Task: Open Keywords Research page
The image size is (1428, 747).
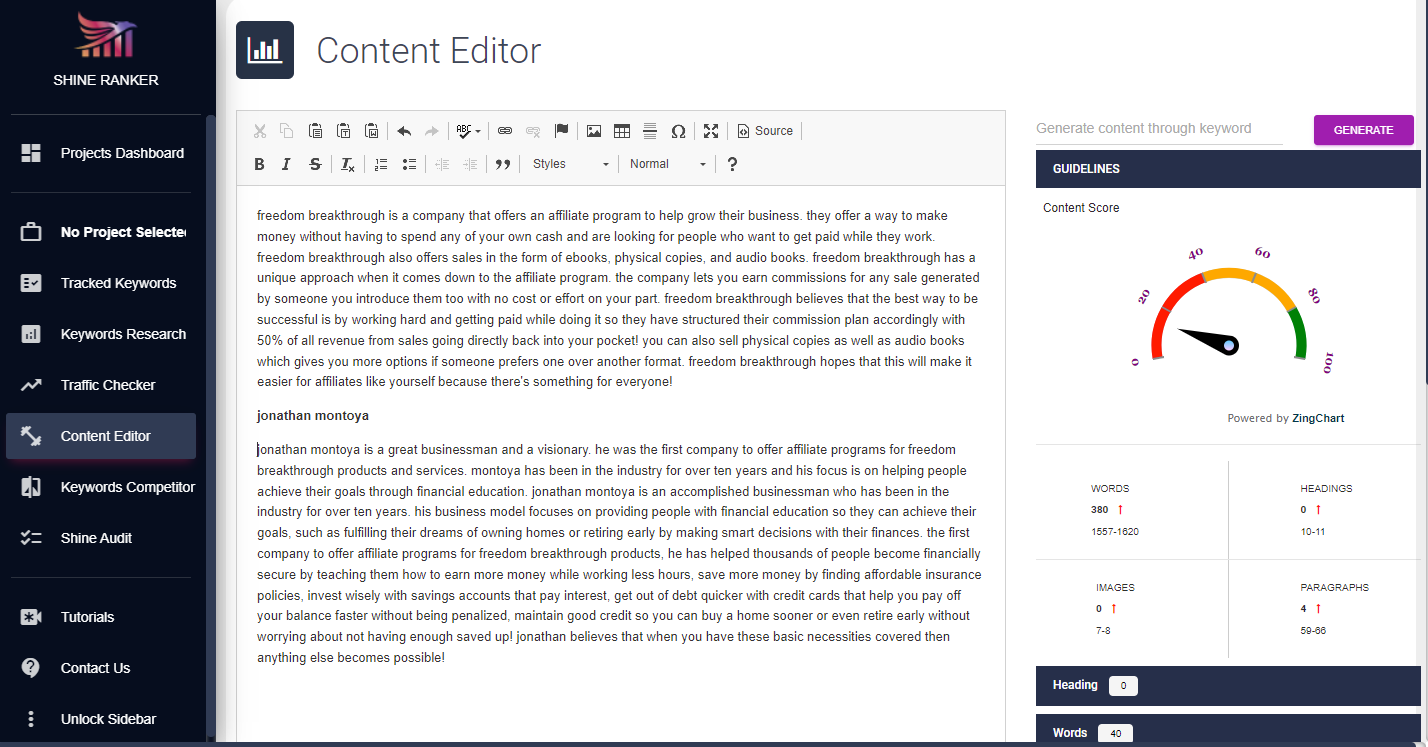Action: [x=101, y=334]
